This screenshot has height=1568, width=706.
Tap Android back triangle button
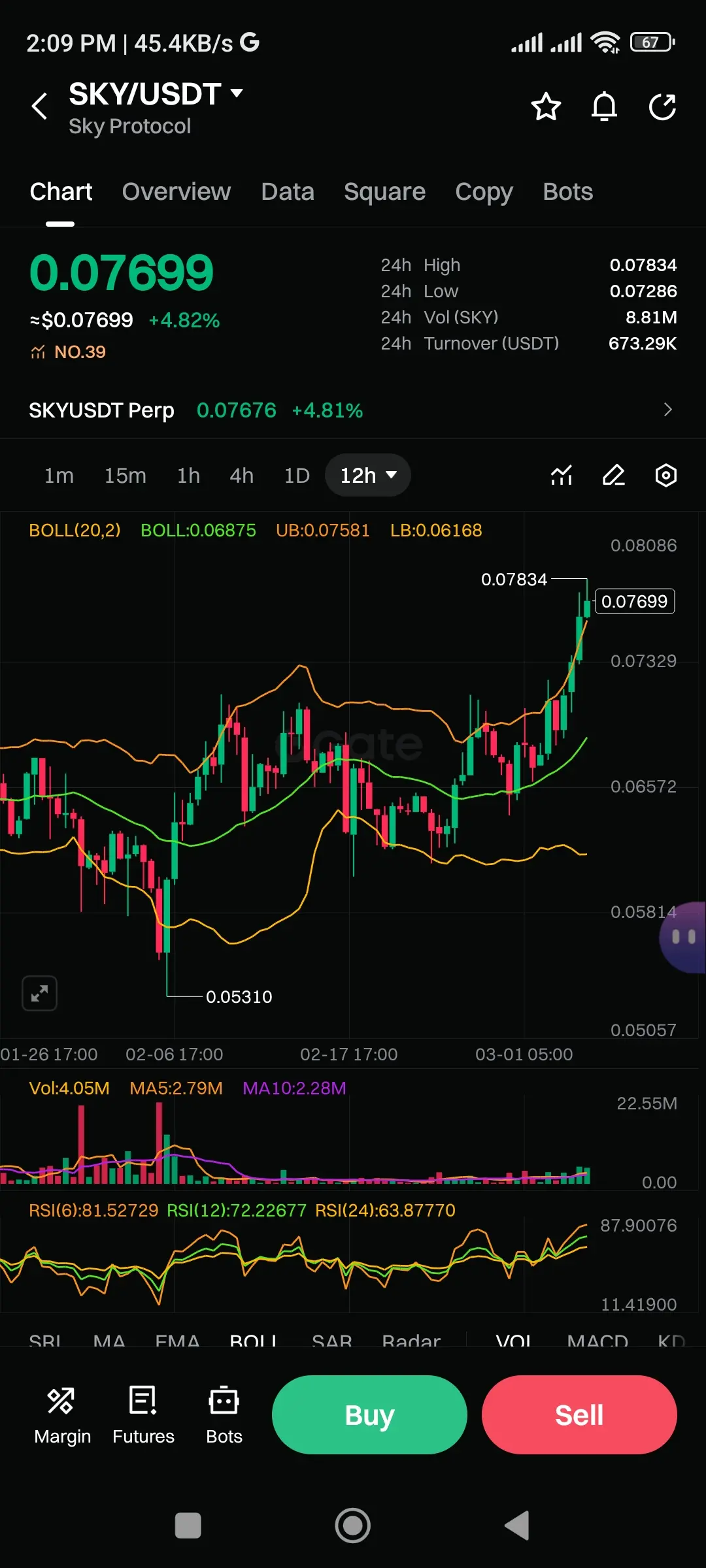[517, 1526]
